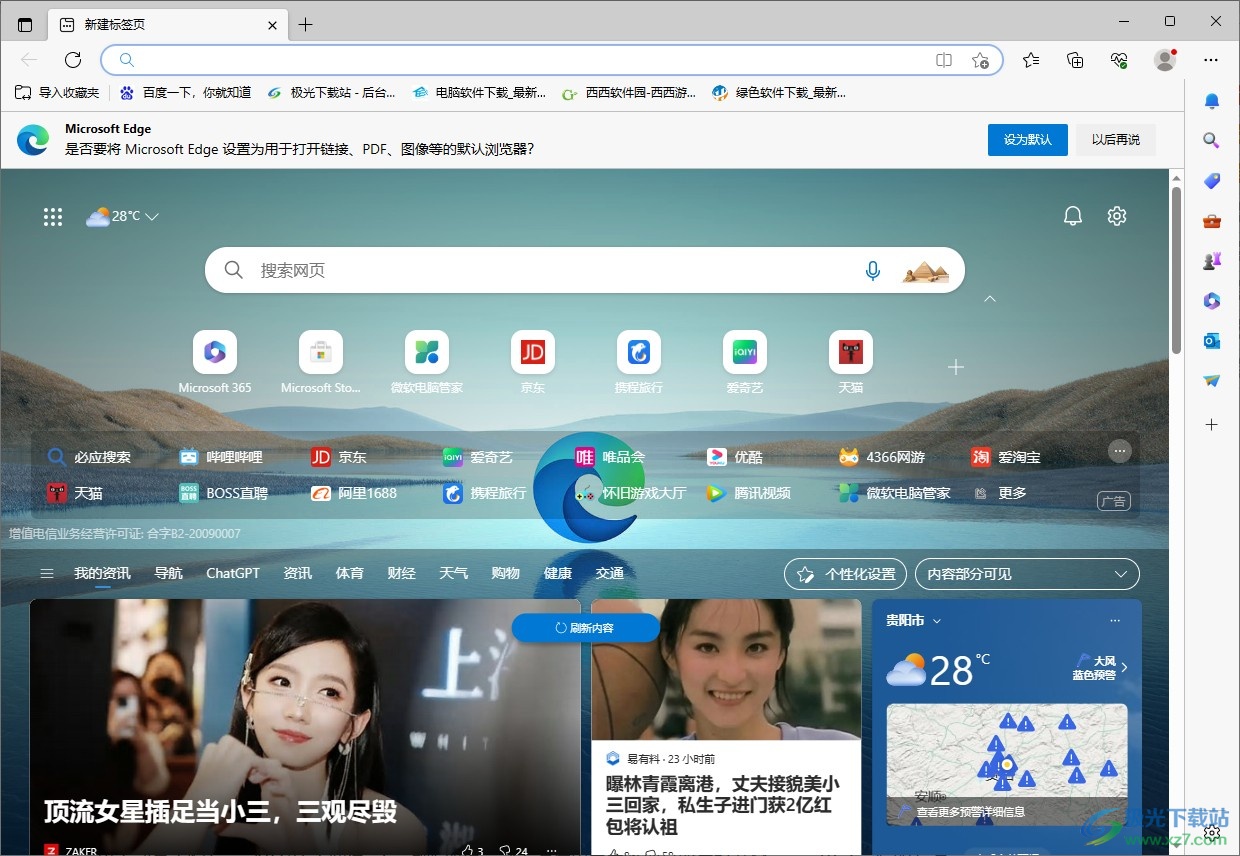
Task: Open sidebar tools briefcase icon
Action: coord(1212,221)
